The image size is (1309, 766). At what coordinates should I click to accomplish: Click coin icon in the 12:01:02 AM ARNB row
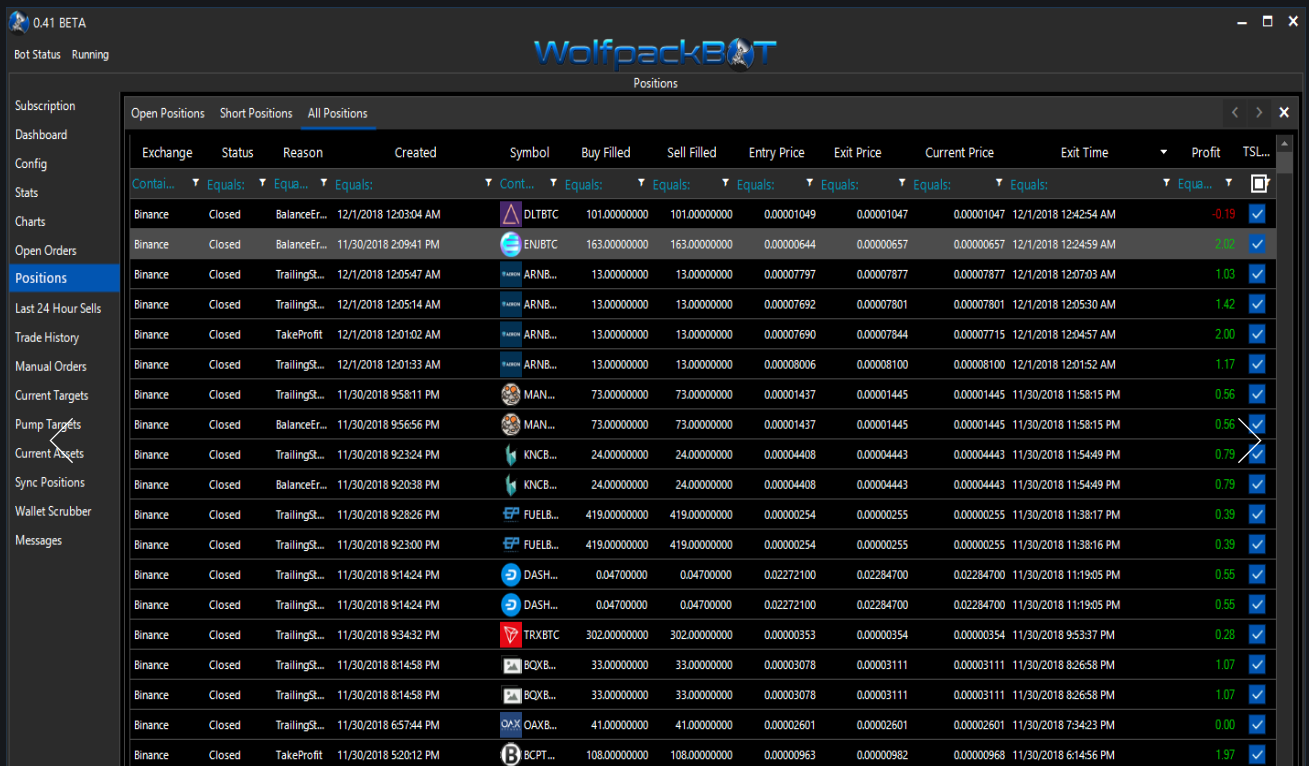[510, 334]
